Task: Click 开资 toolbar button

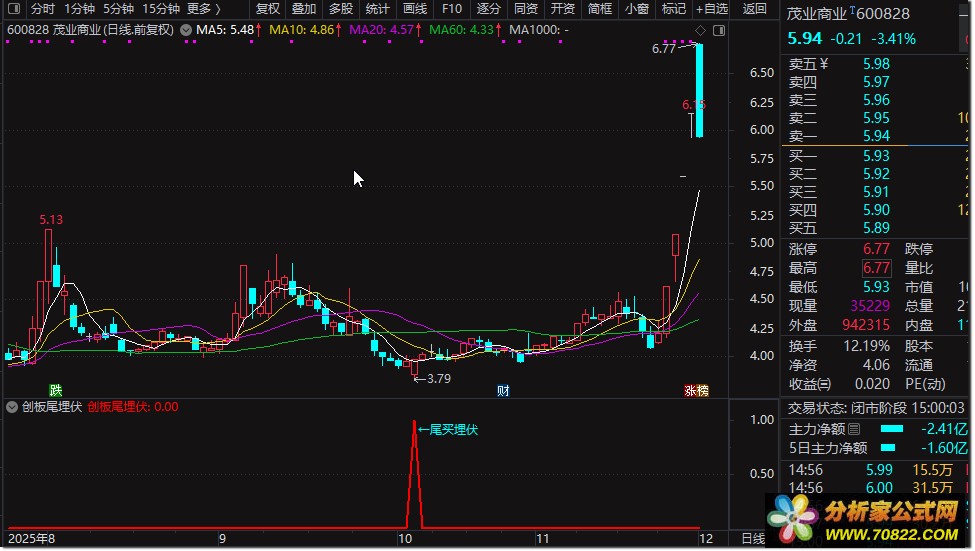Action: pos(563,9)
